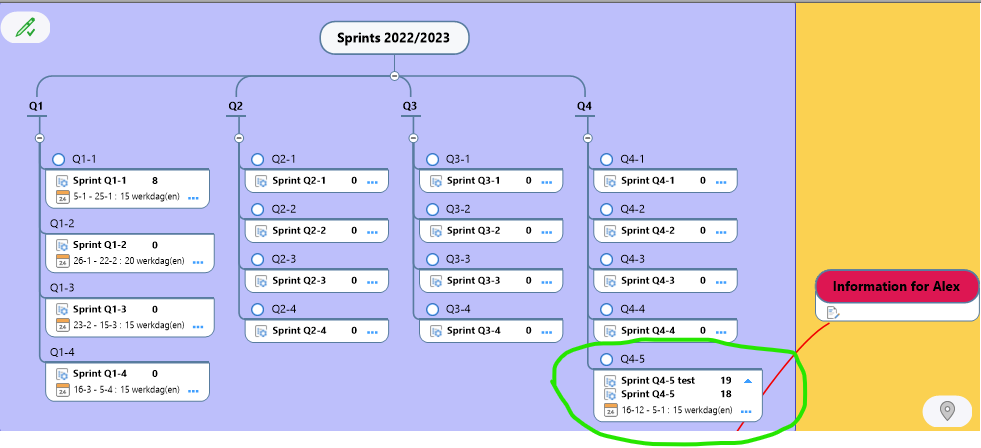Click the task icon beside Sprint Q2-1
The height and width of the screenshot is (448, 981).
[262, 181]
